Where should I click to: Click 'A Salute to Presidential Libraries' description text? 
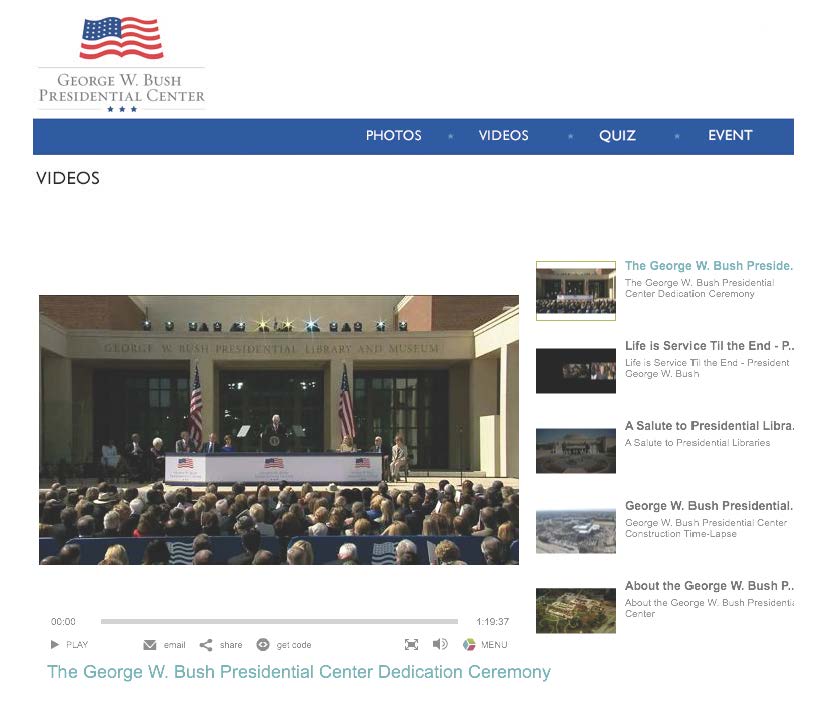click(x=697, y=443)
